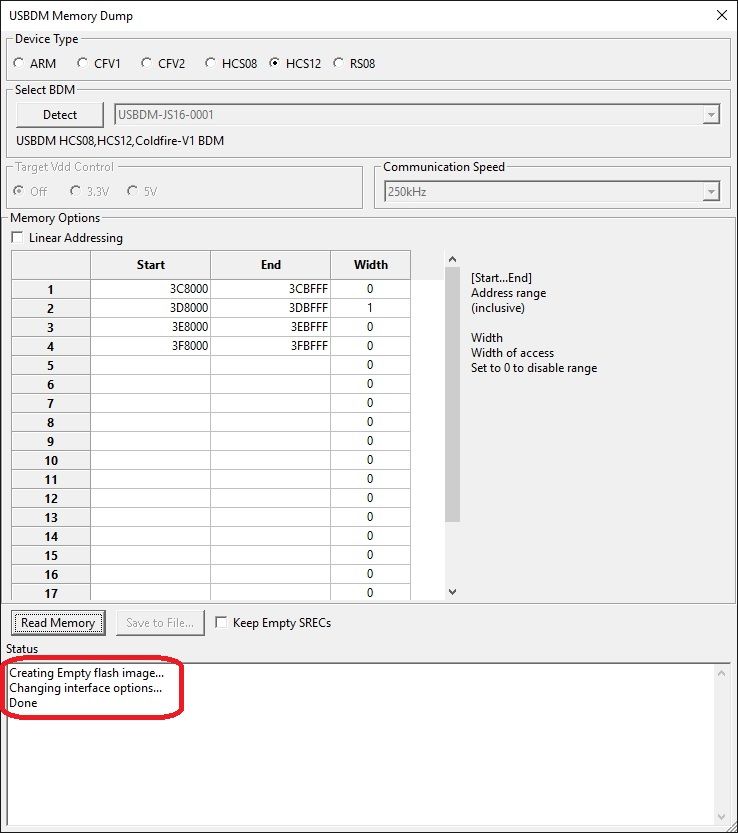The image size is (738, 833).
Task: Select the CFV1 device type
Action: tap(99, 63)
